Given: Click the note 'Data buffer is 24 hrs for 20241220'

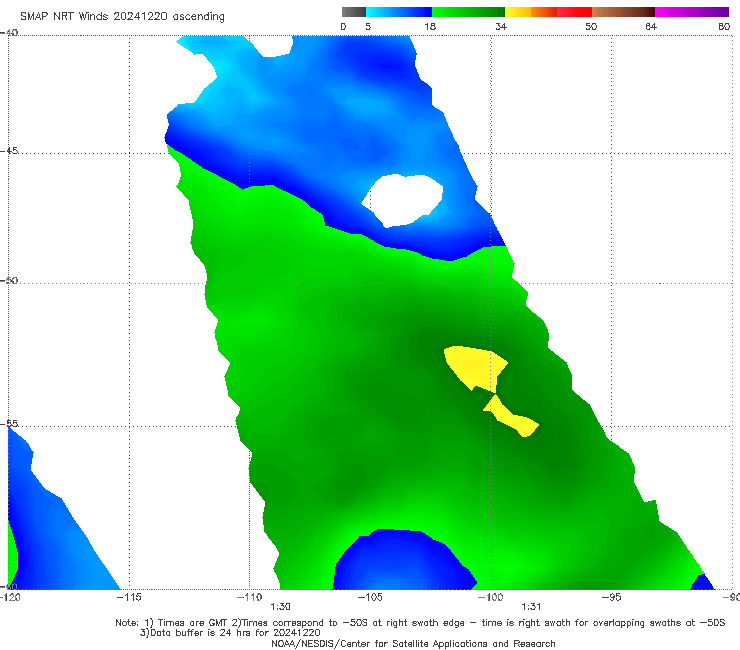Looking at the screenshot, I should point(230,633).
